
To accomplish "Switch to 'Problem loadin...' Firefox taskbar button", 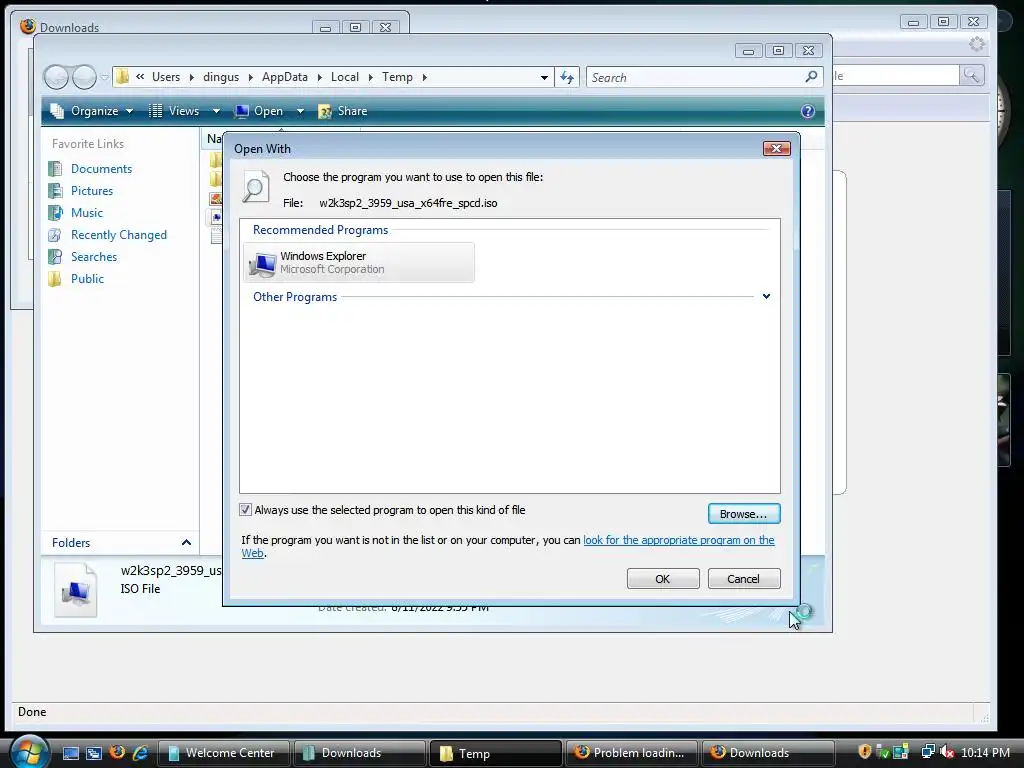I will 631,753.
